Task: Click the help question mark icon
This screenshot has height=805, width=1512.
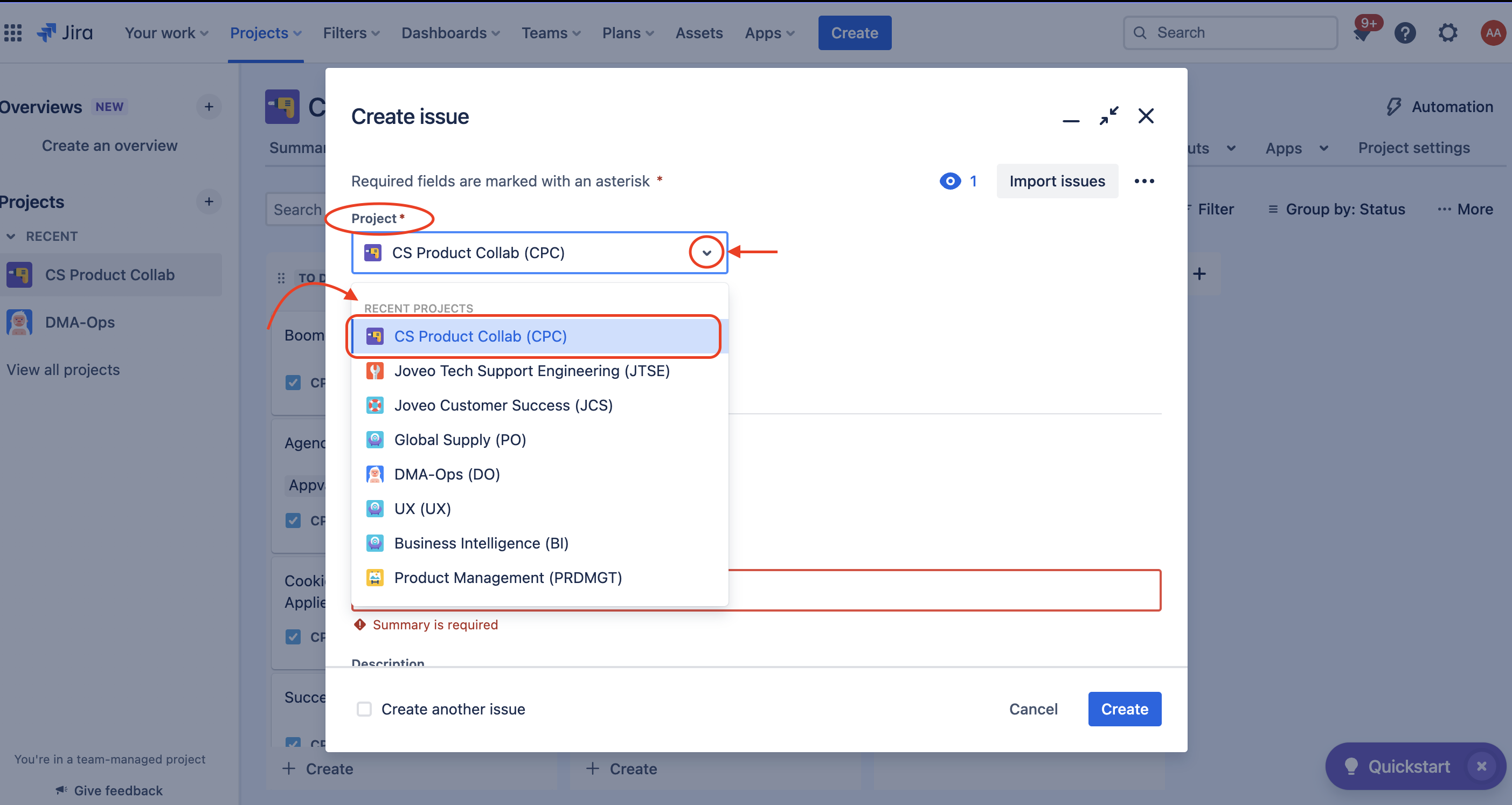Action: 1405,33
